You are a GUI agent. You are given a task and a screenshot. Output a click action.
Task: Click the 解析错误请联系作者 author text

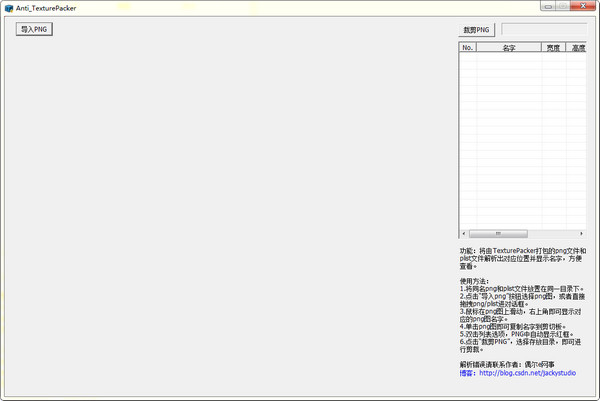[507, 365]
